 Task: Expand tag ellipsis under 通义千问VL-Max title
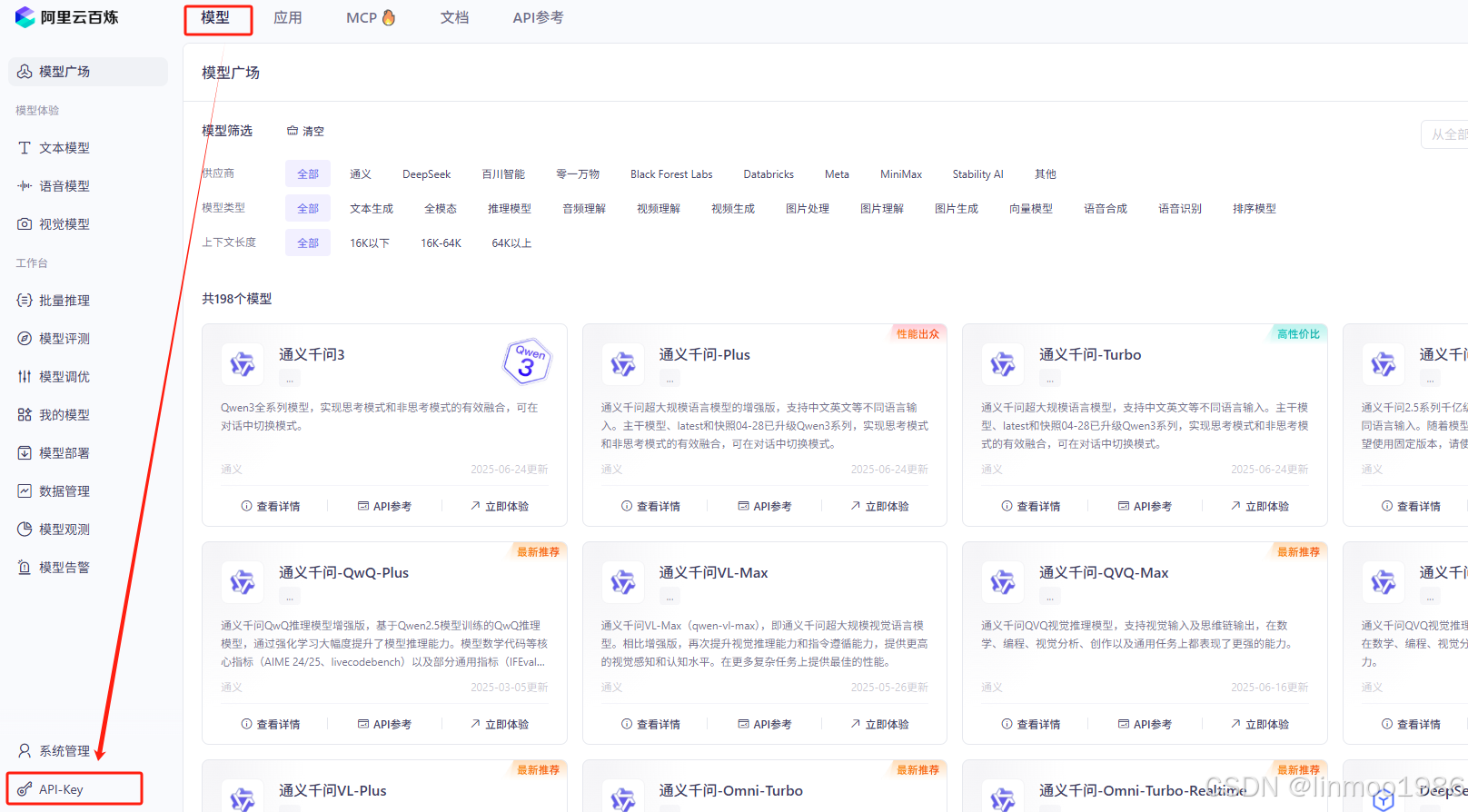click(x=670, y=597)
